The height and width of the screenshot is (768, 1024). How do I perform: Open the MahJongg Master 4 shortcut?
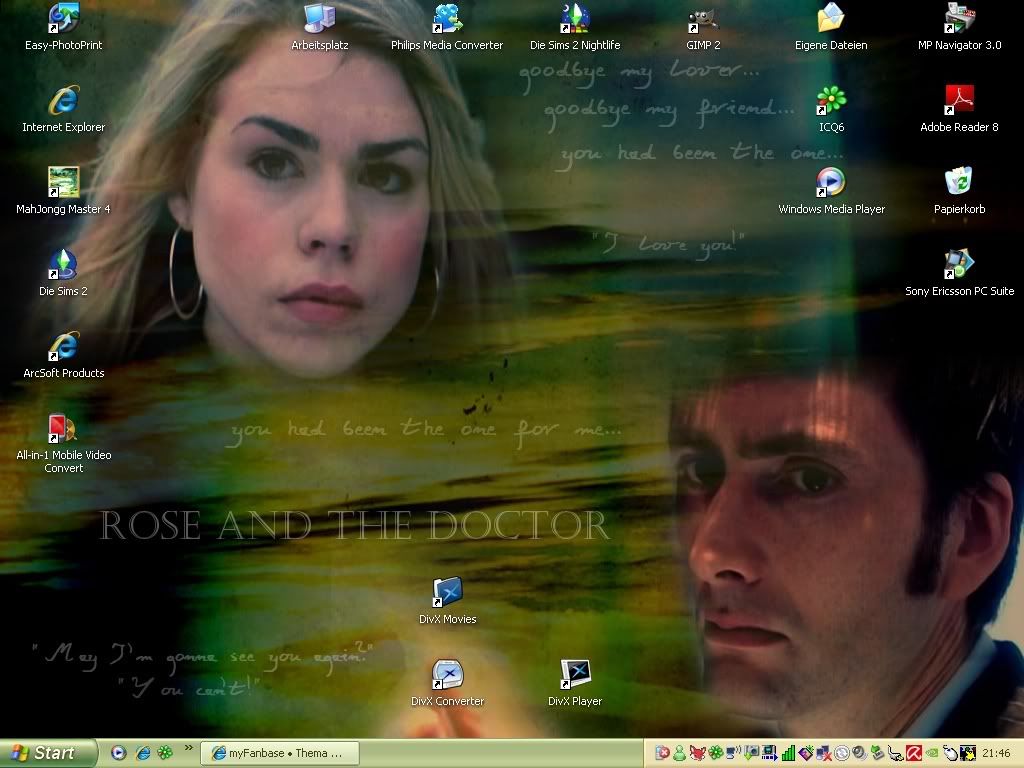63,191
